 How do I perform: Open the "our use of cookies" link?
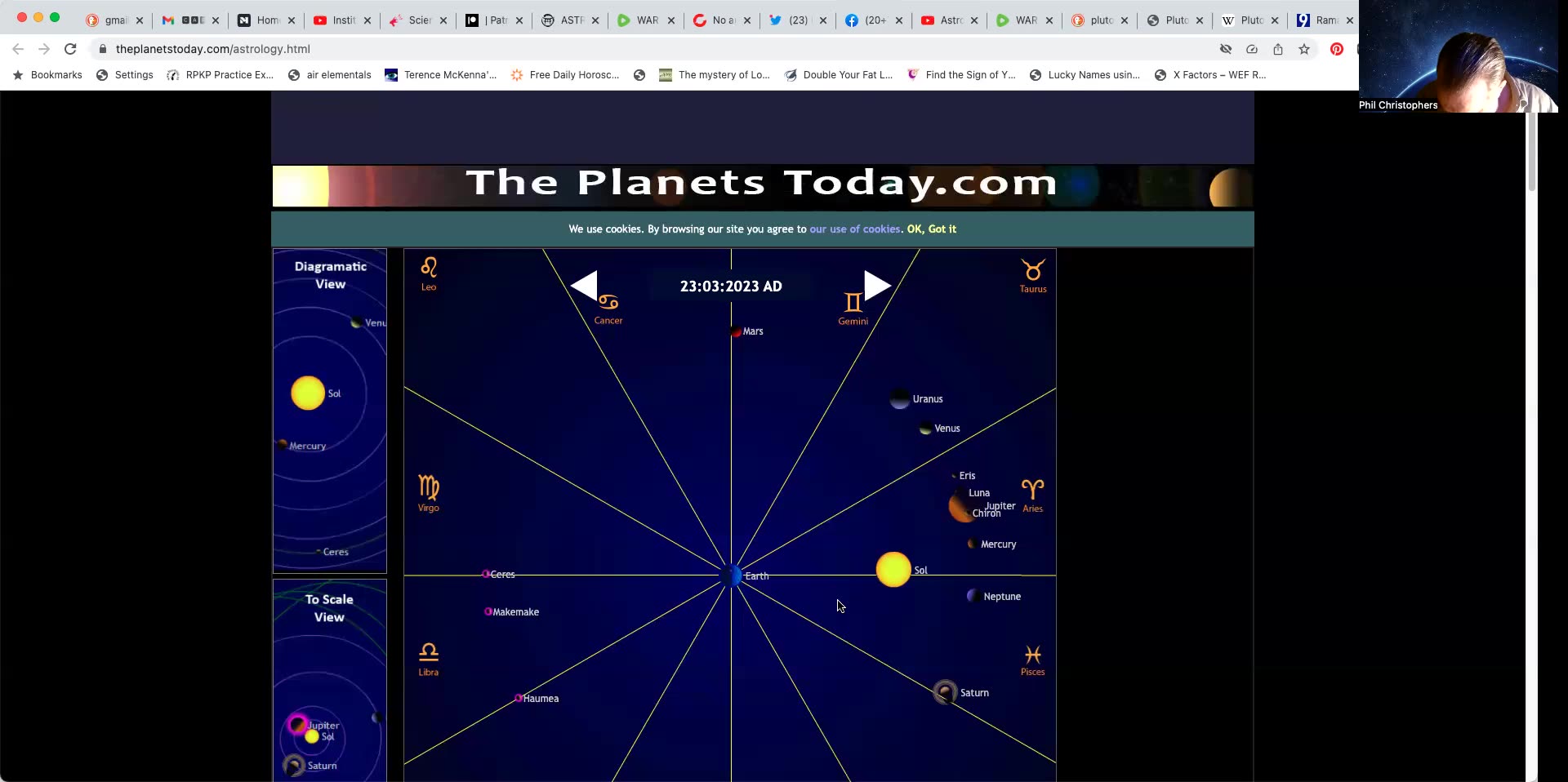(854, 229)
